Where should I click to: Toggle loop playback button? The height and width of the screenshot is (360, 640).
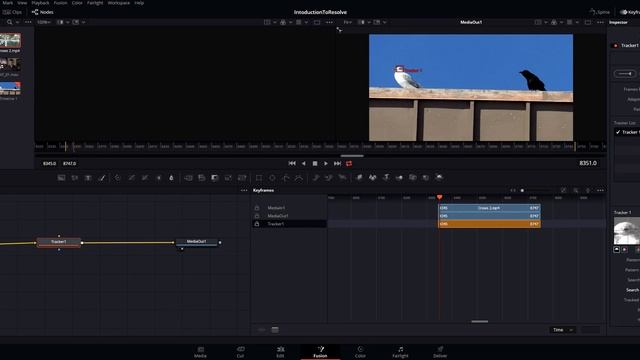pos(349,163)
